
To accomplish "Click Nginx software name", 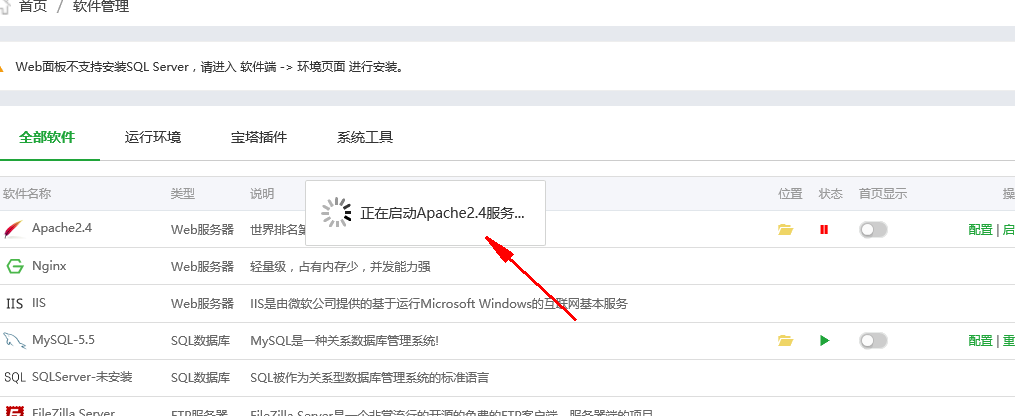I will 49,265.
